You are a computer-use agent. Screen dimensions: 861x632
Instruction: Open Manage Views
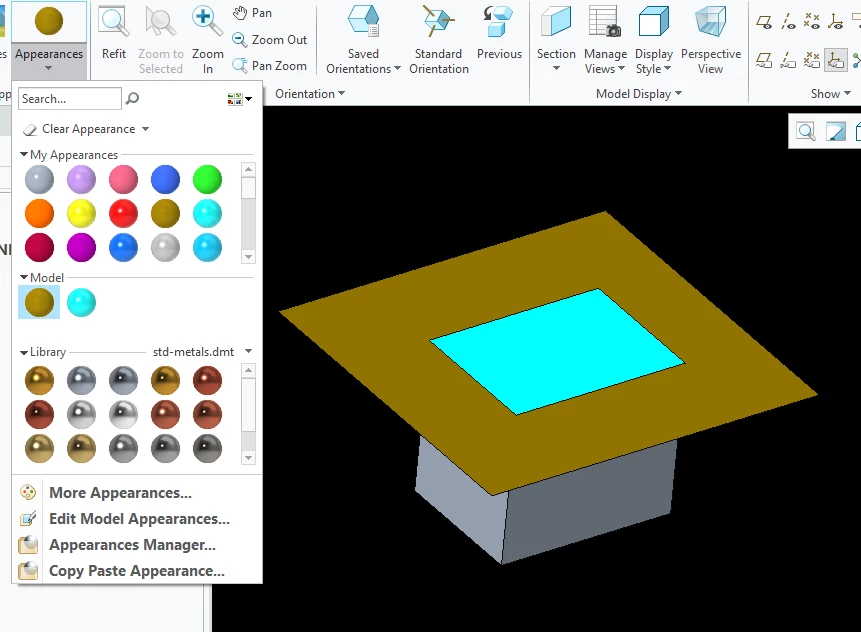coord(605,40)
